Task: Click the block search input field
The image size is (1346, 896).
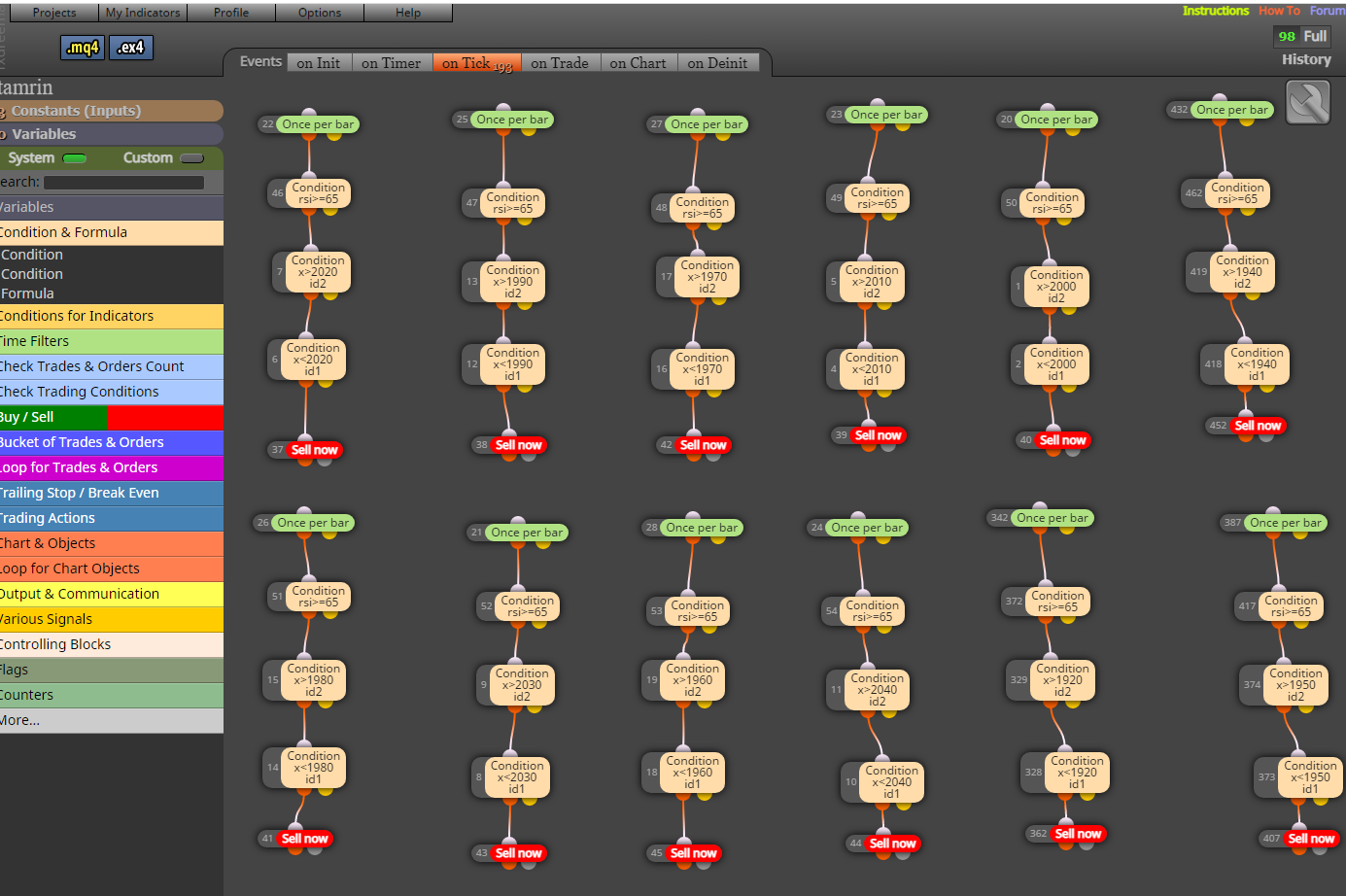Action: 123,182
